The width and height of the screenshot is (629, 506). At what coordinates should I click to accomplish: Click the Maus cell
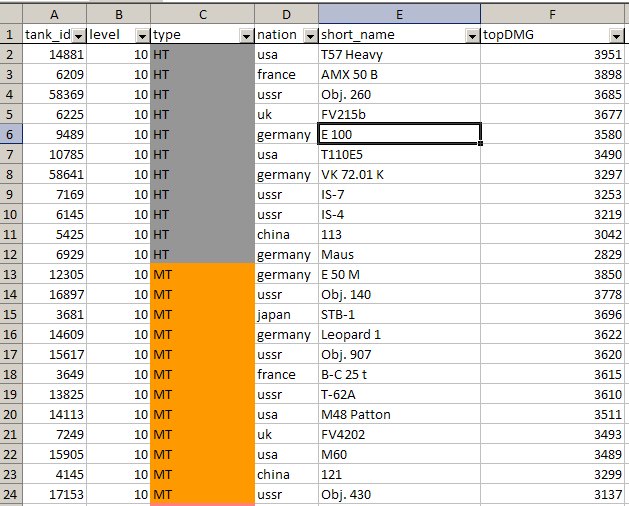coord(400,254)
